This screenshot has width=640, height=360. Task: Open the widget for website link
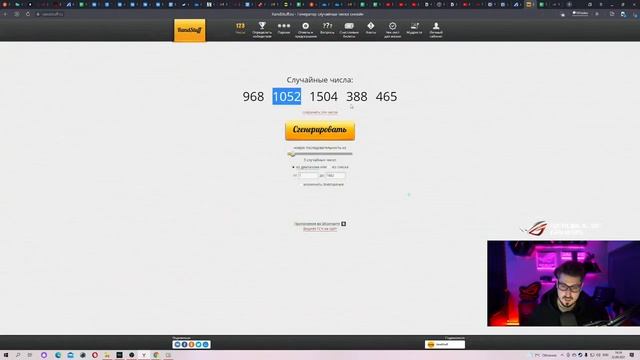coord(320,229)
